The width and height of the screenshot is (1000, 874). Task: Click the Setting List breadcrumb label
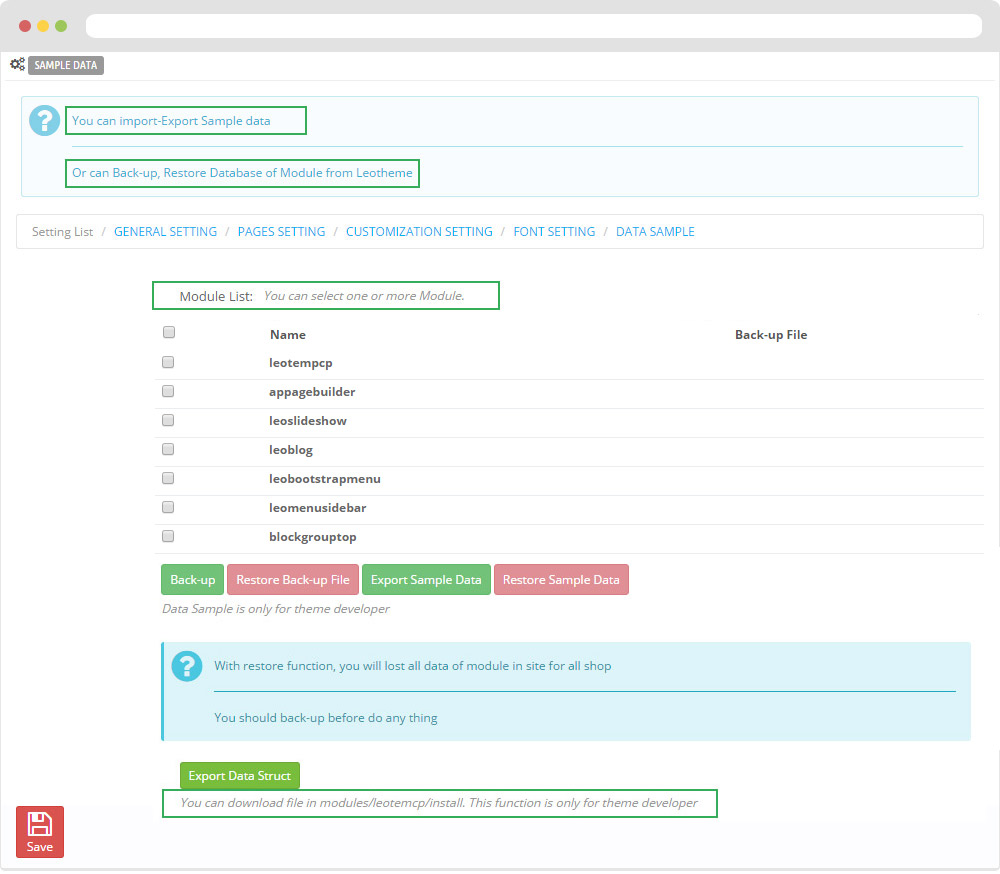click(62, 232)
